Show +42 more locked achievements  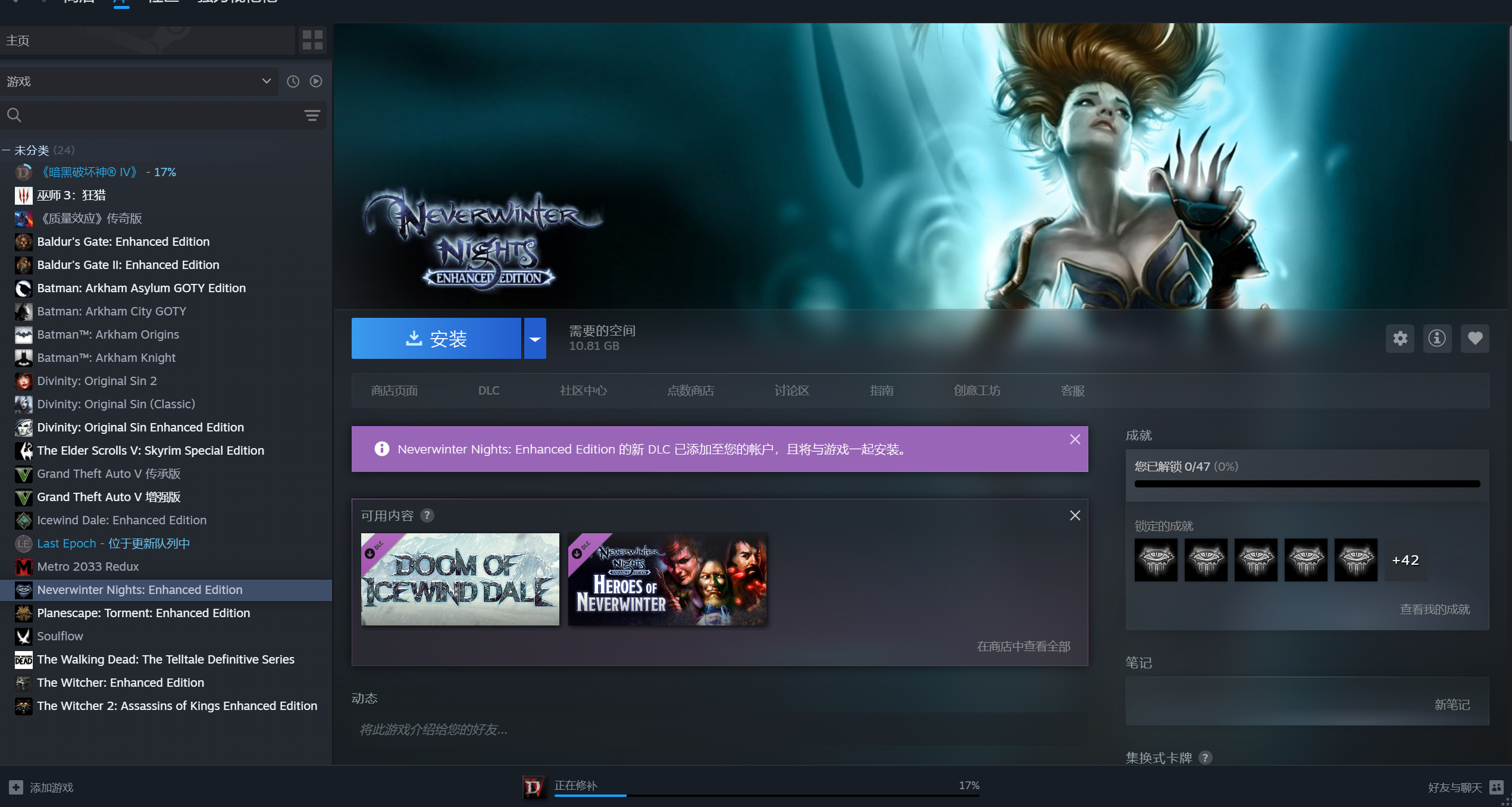[x=1405, y=560]
